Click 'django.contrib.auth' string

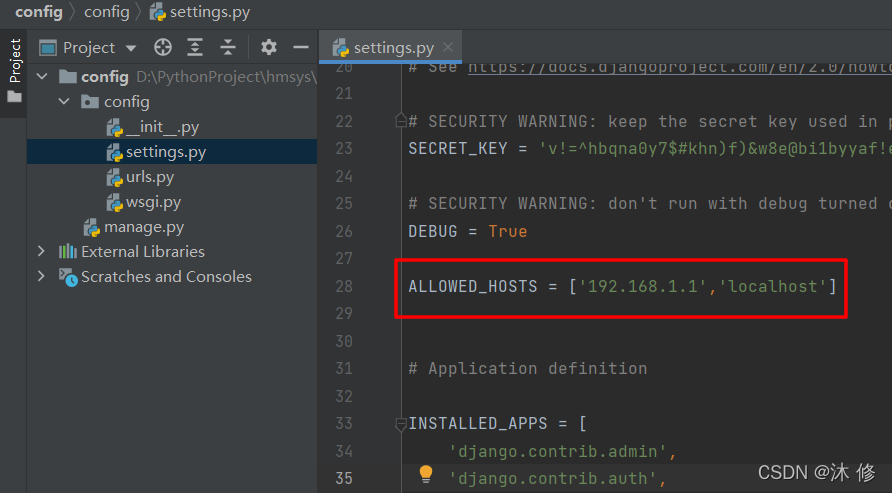point(552,479)
